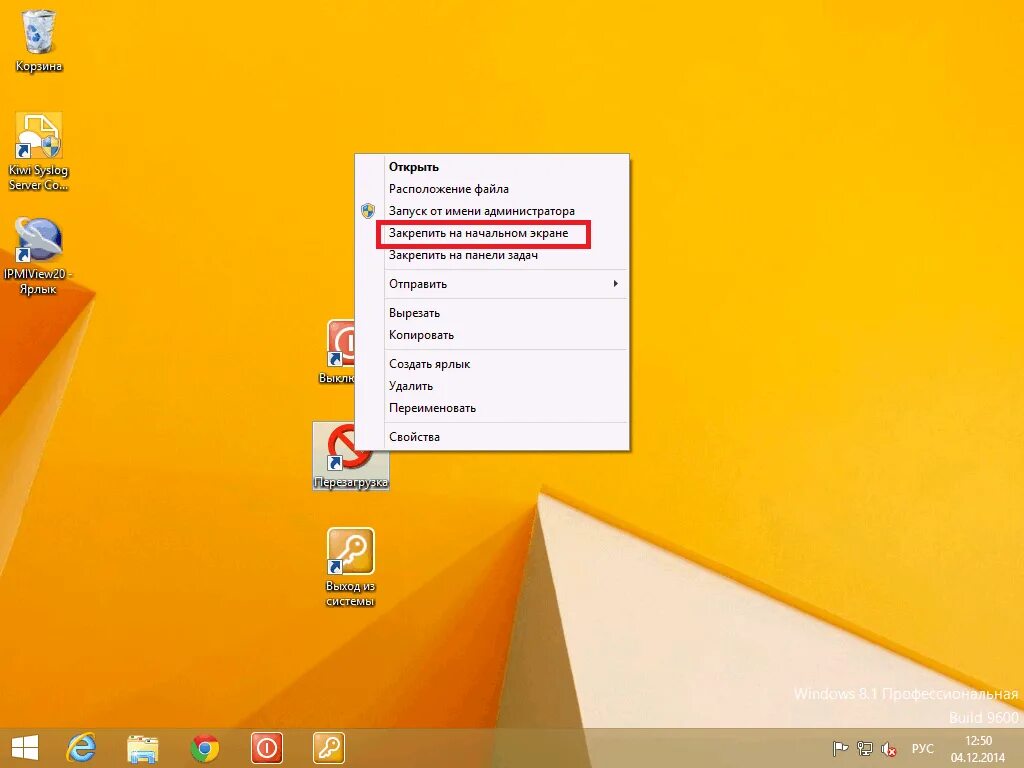
Task: Click the muted volume tray icon
Action: (x=889, y=748)
